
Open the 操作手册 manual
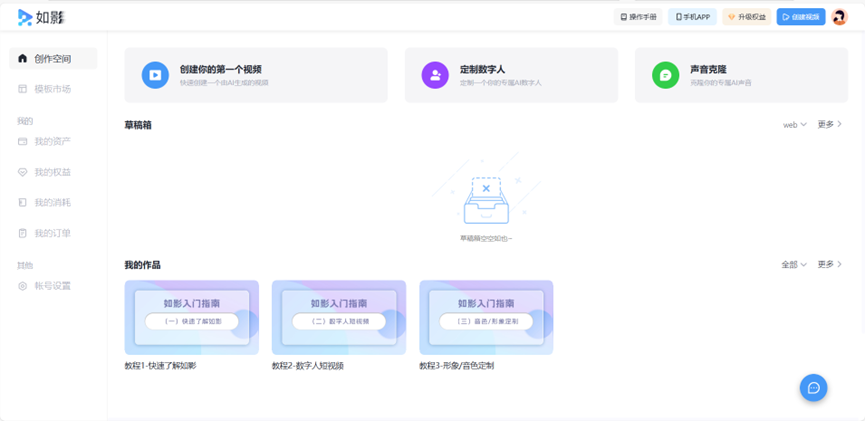(638, 17)
